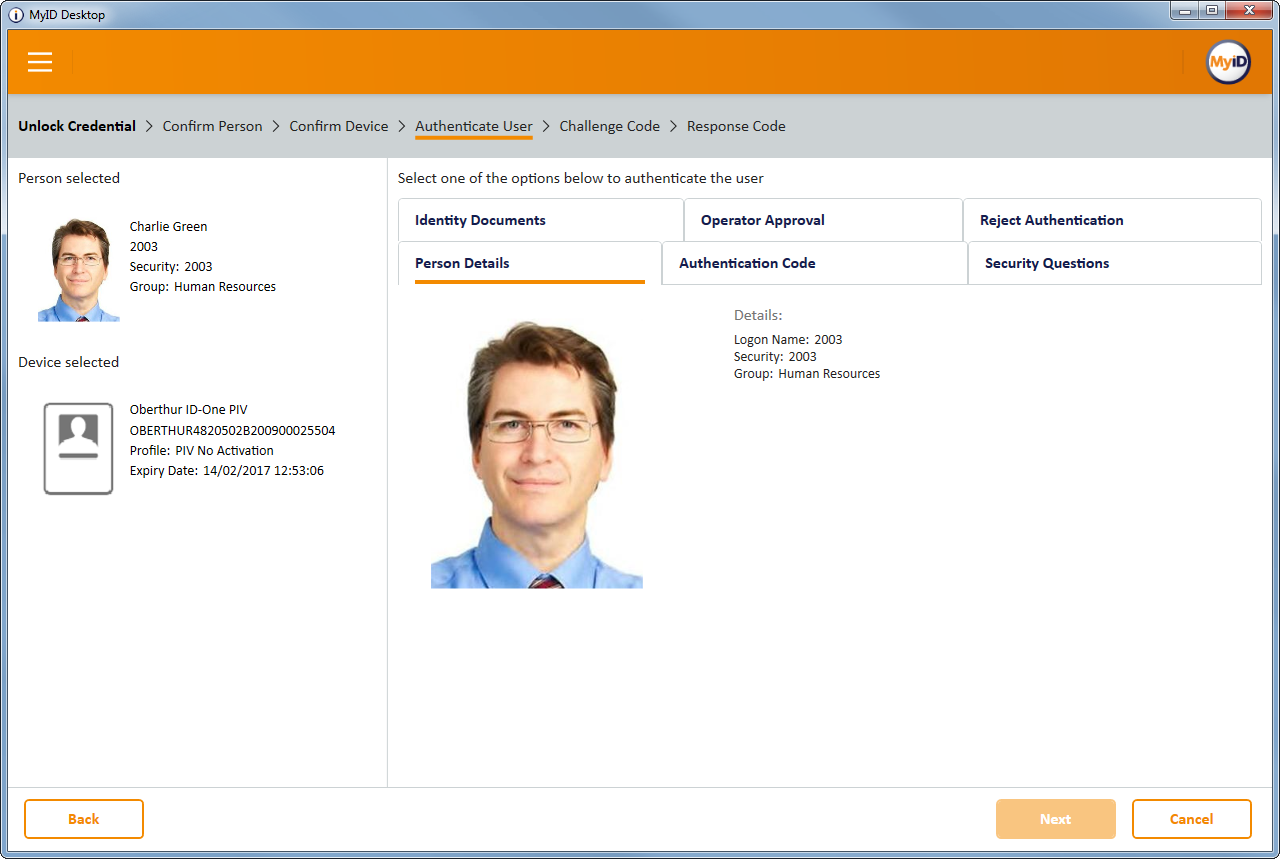
Task: Open the hamburger menu icon
Action: coord(40,62)
